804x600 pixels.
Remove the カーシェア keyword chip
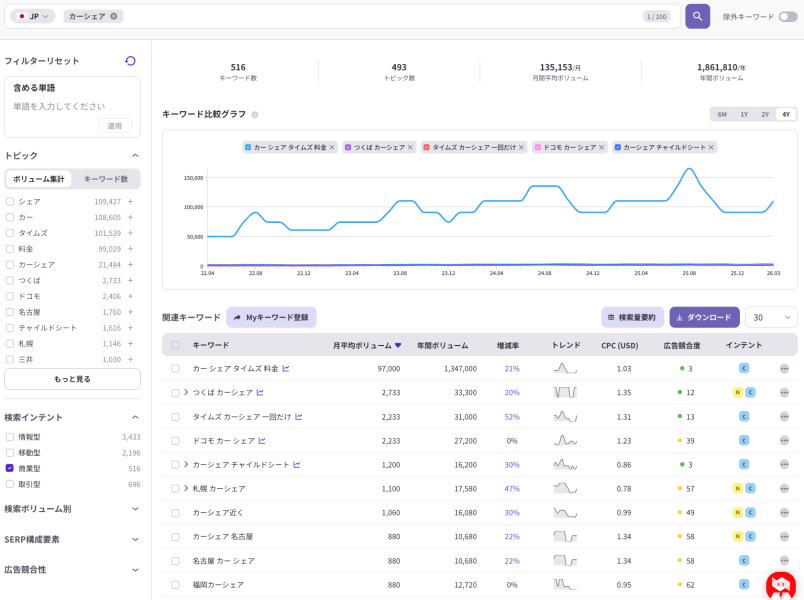[x=114, y=16]
